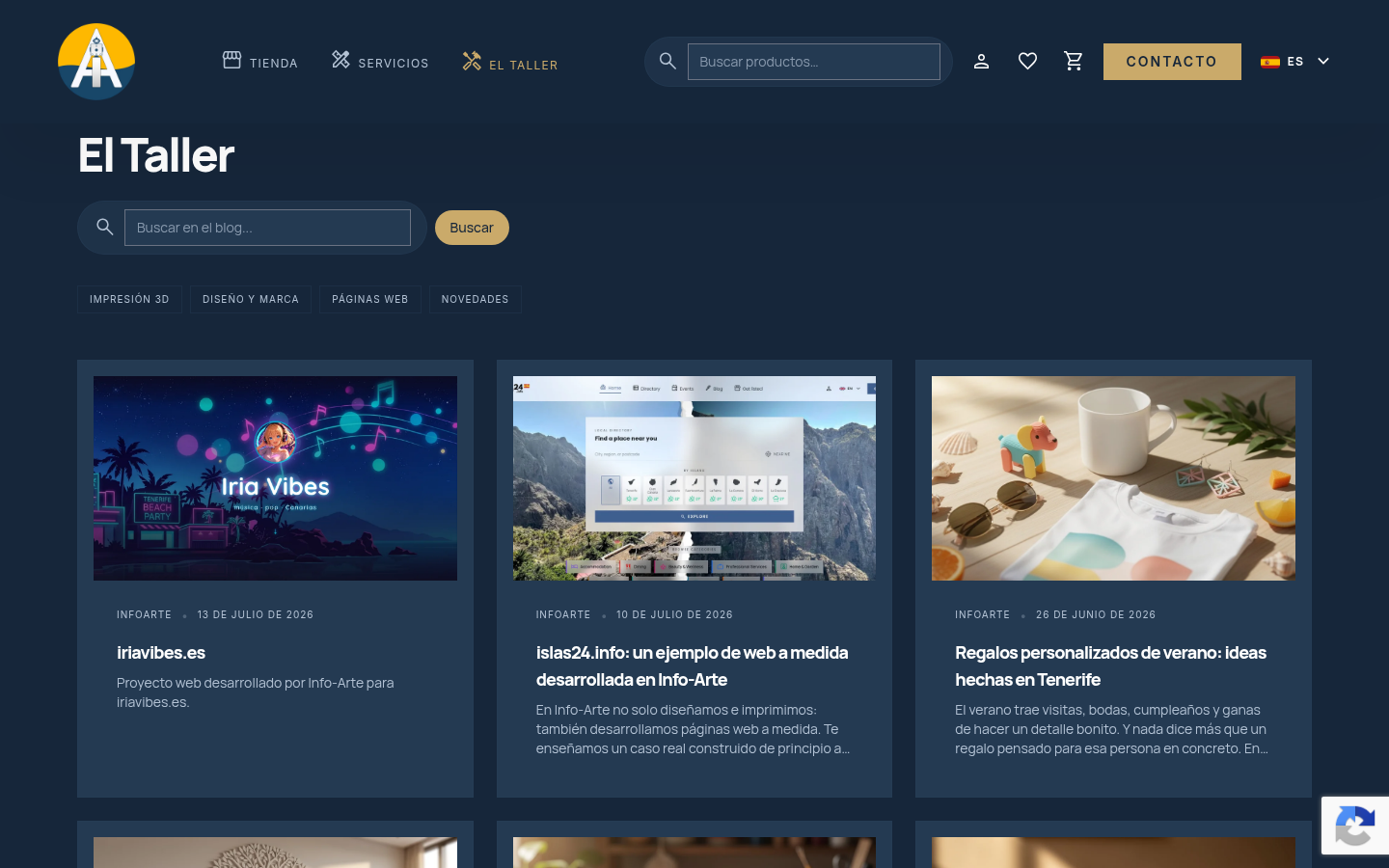This screenshot has height=868, width=1389.
Task: Open the summer gifts post thumbnail
Action: (x=1113, y=478)
